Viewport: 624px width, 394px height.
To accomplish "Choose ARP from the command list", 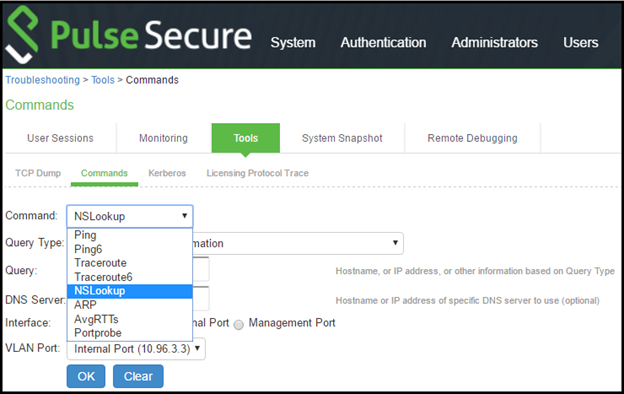I will pyautogui.click(x=130, y=305).
